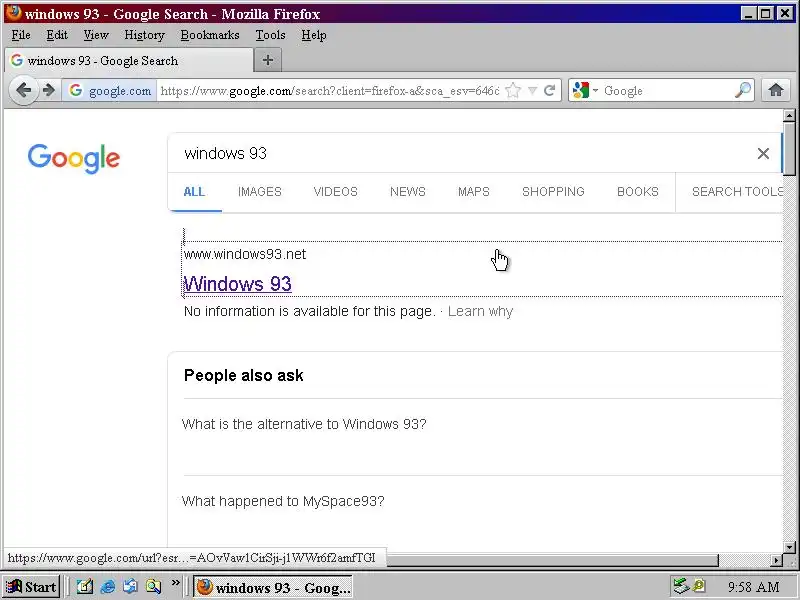The height and width of the screenshot is (600, 800).
Task: Click the Google logo
Action: coord(74,158)
